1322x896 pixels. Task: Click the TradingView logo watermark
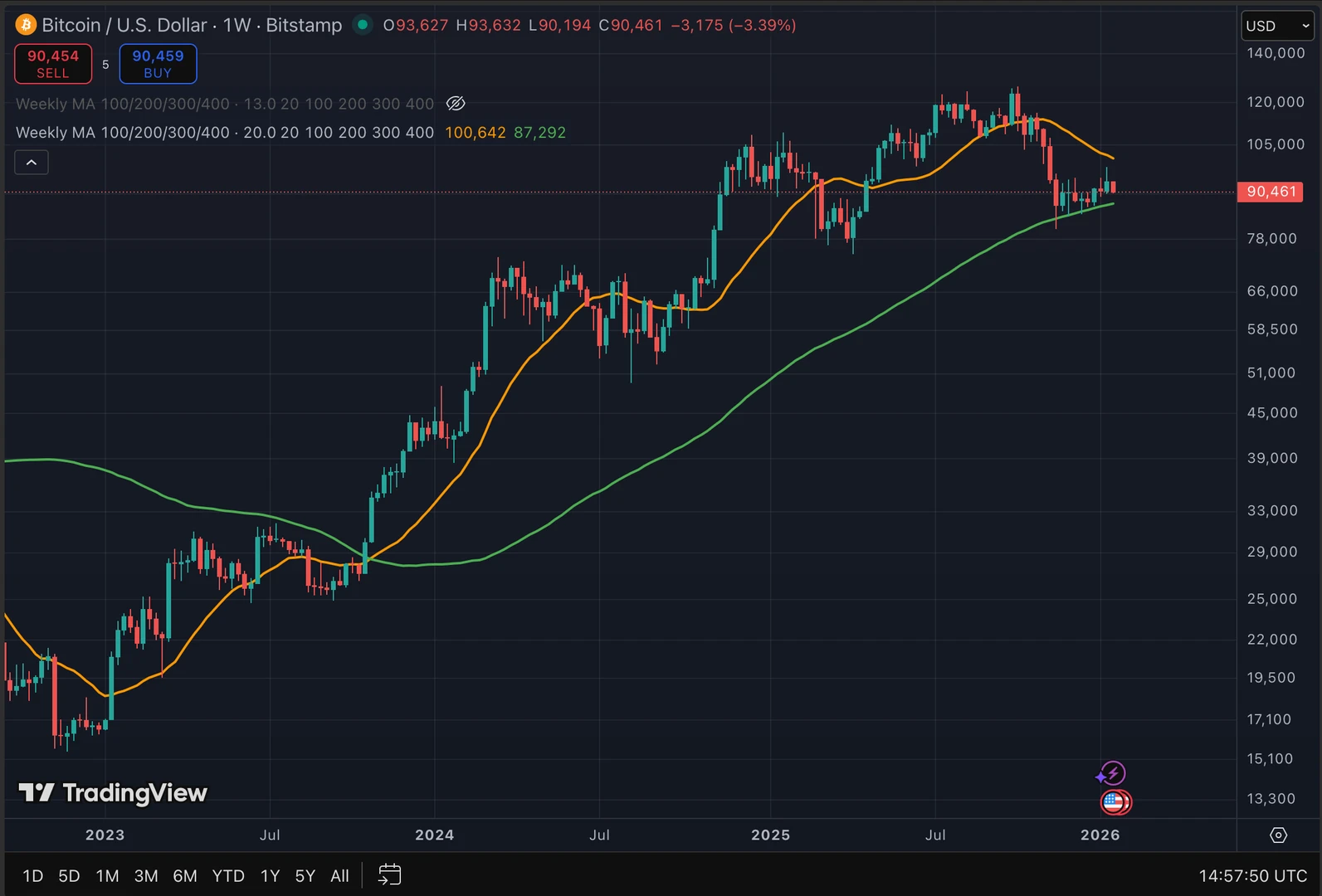113,793
